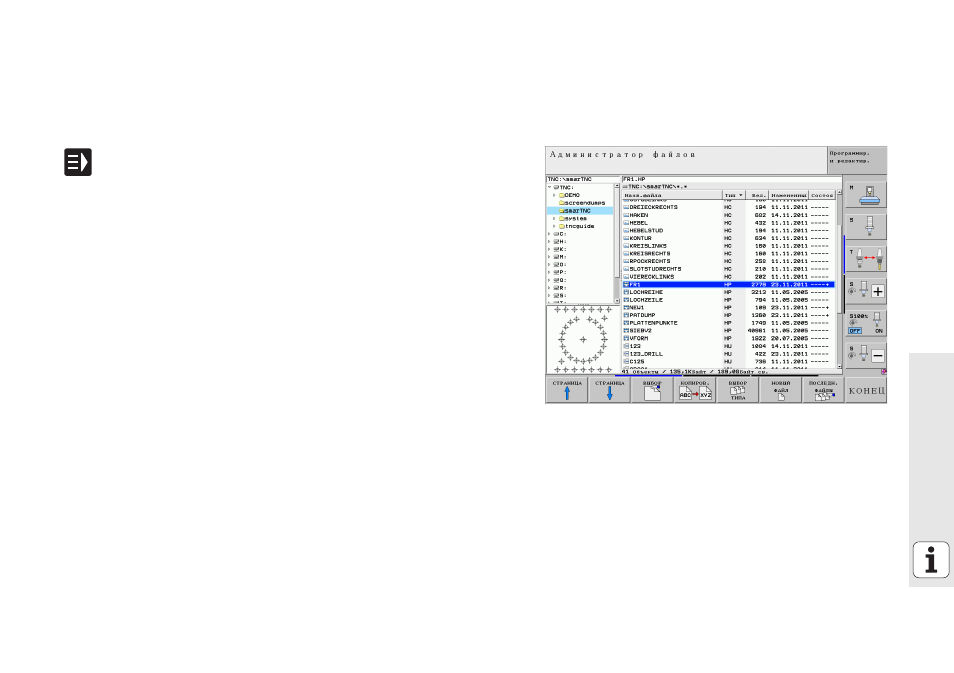Select highlighted file FR1
This screenshot has width=954, height=673.
pos(728,284)
